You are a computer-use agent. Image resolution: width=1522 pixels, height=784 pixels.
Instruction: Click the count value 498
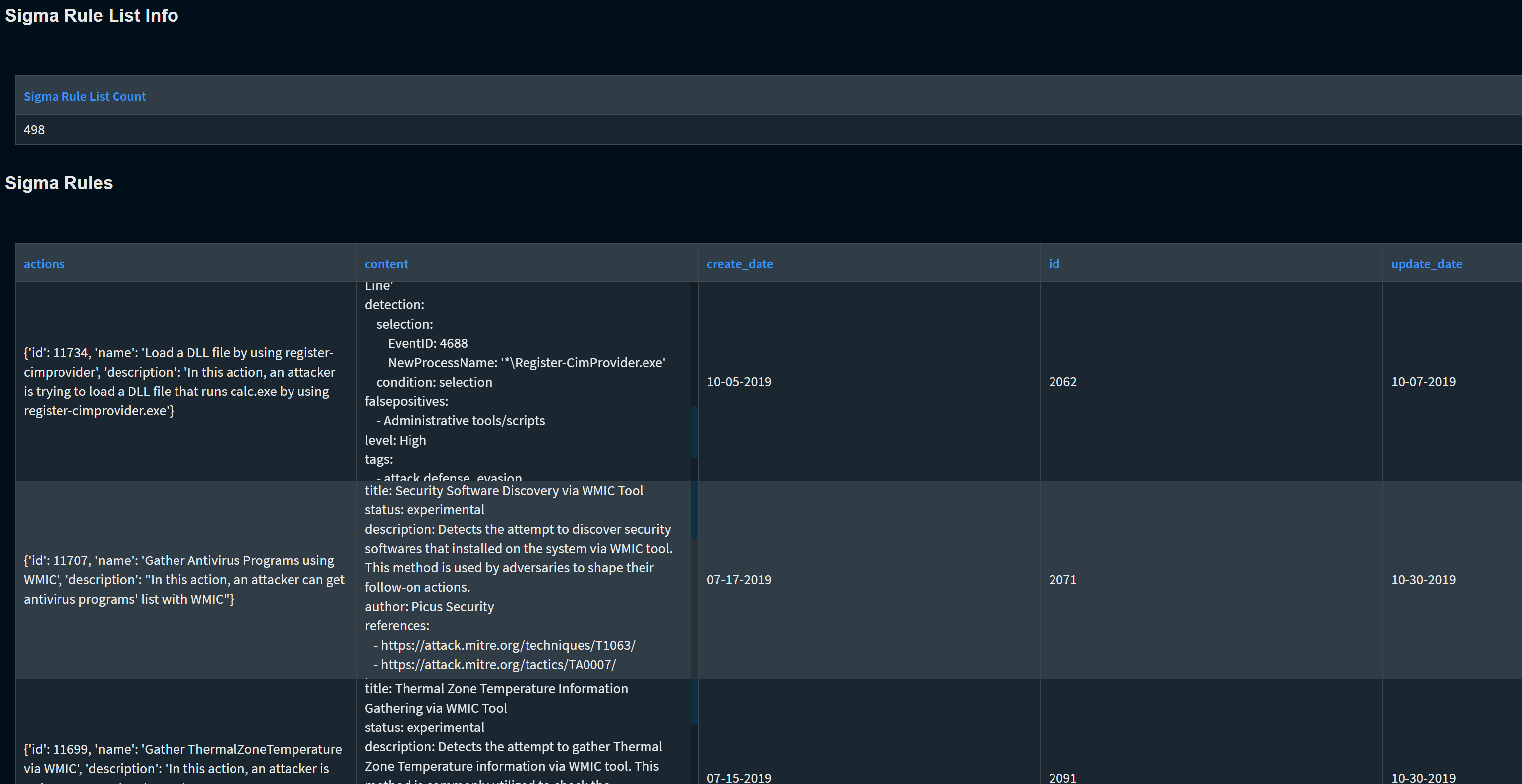click(34, 129)
